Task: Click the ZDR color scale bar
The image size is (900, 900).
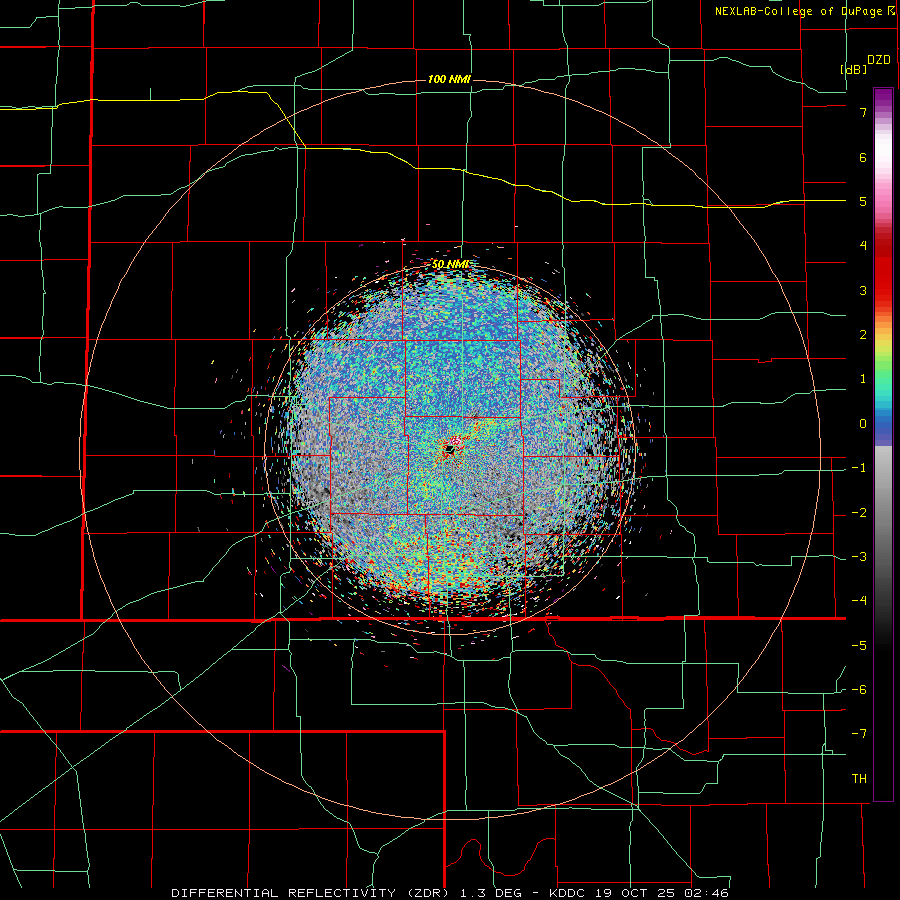Action: (x=883, y=444)
